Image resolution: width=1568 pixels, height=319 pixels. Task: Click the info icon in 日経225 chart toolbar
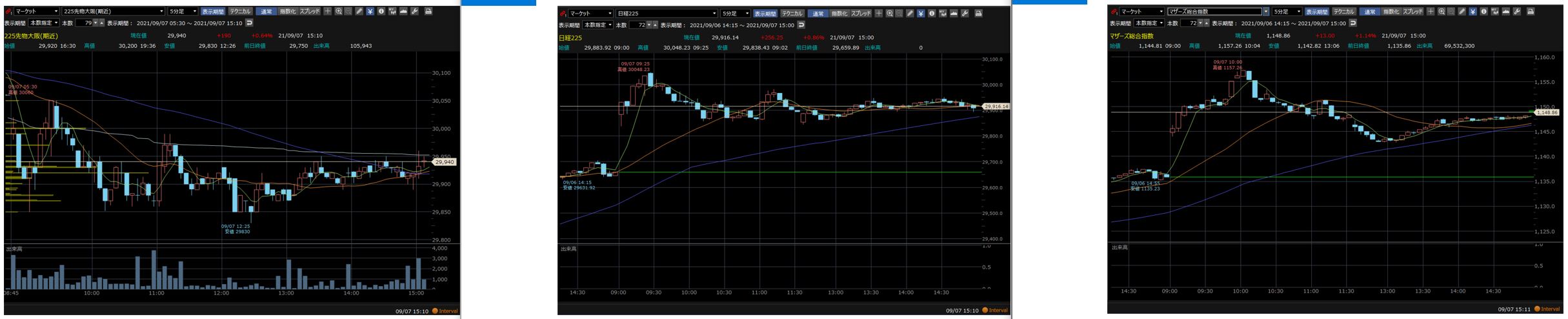[932, 14]
